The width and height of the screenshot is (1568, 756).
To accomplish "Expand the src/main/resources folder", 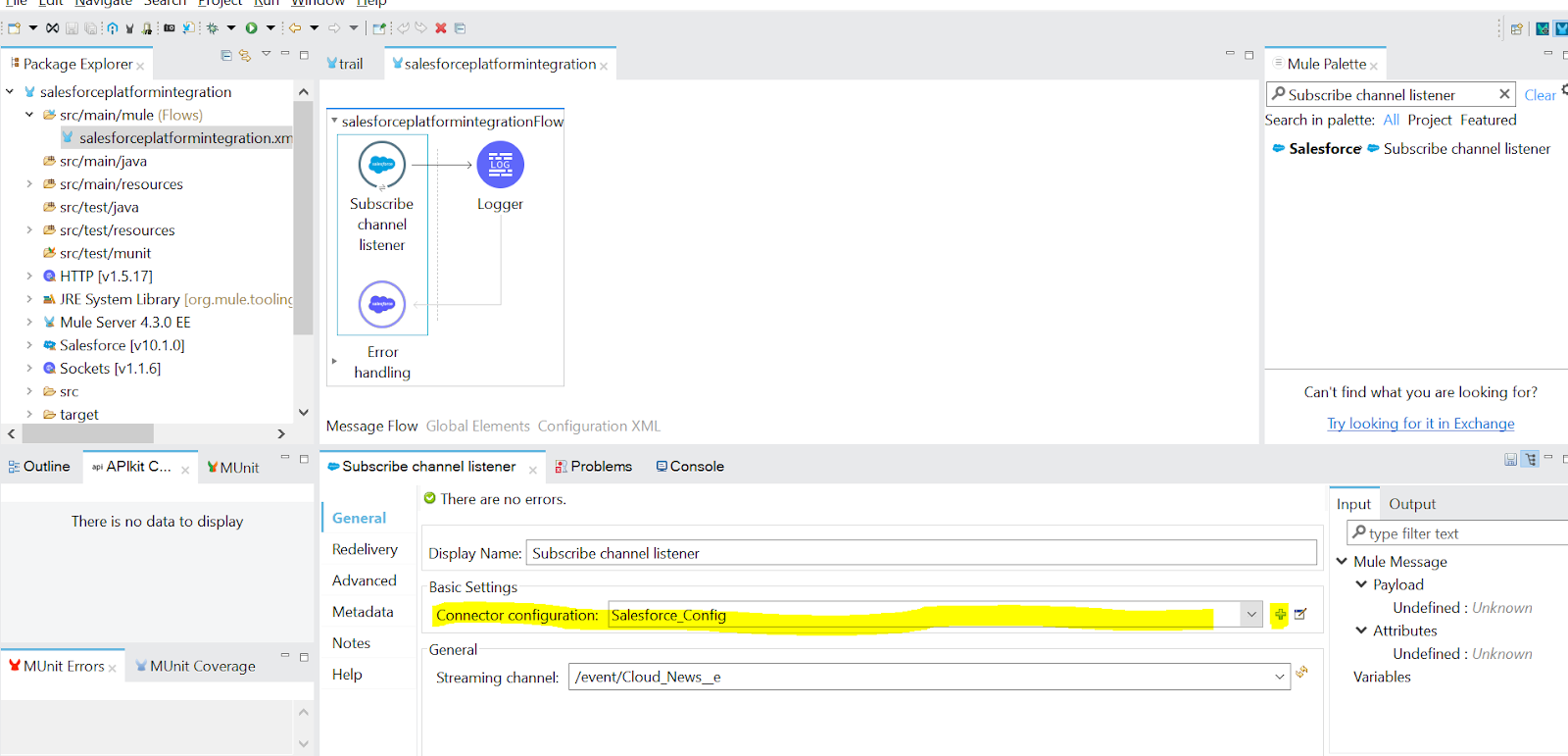I will coord(29,183).
